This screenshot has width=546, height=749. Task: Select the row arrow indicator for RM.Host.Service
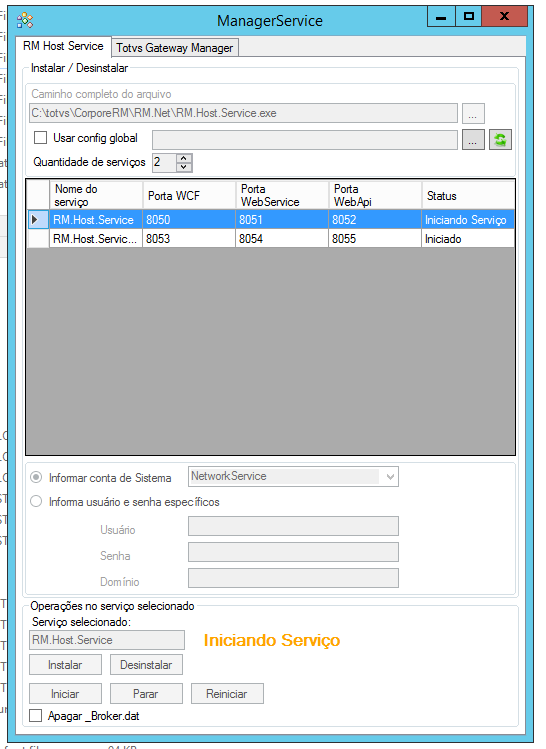pyautogui.click(x=38, y=220)
